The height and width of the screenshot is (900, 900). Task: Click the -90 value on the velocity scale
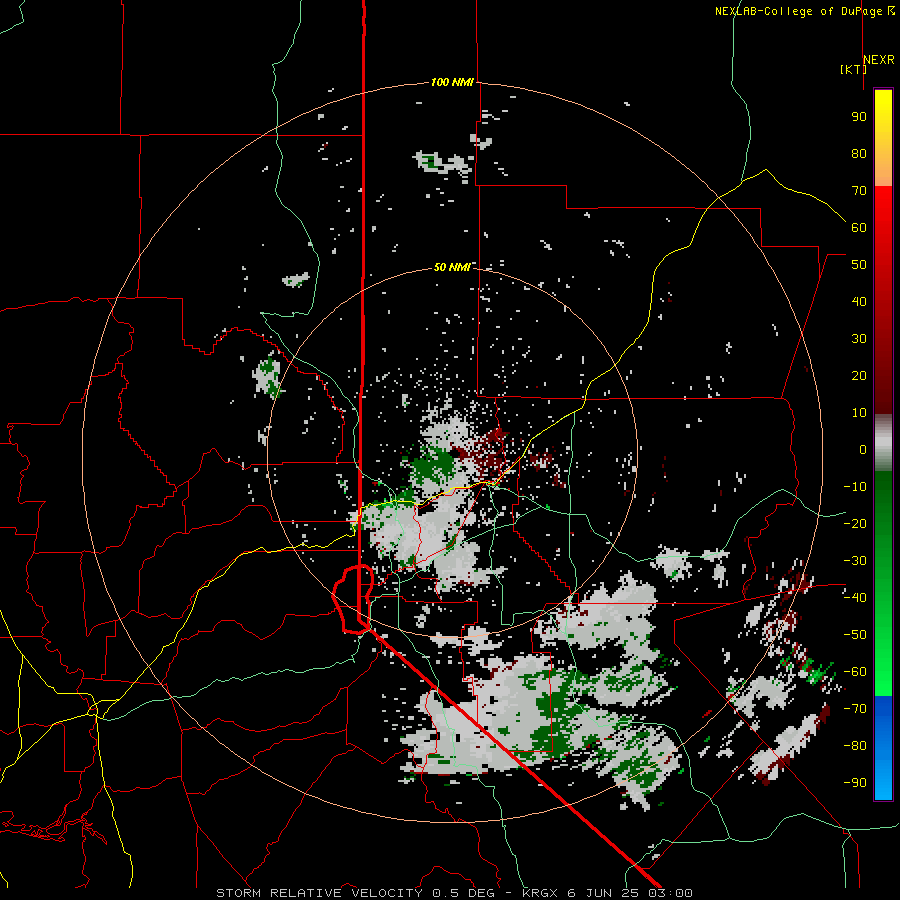click(x=855, y=783)
